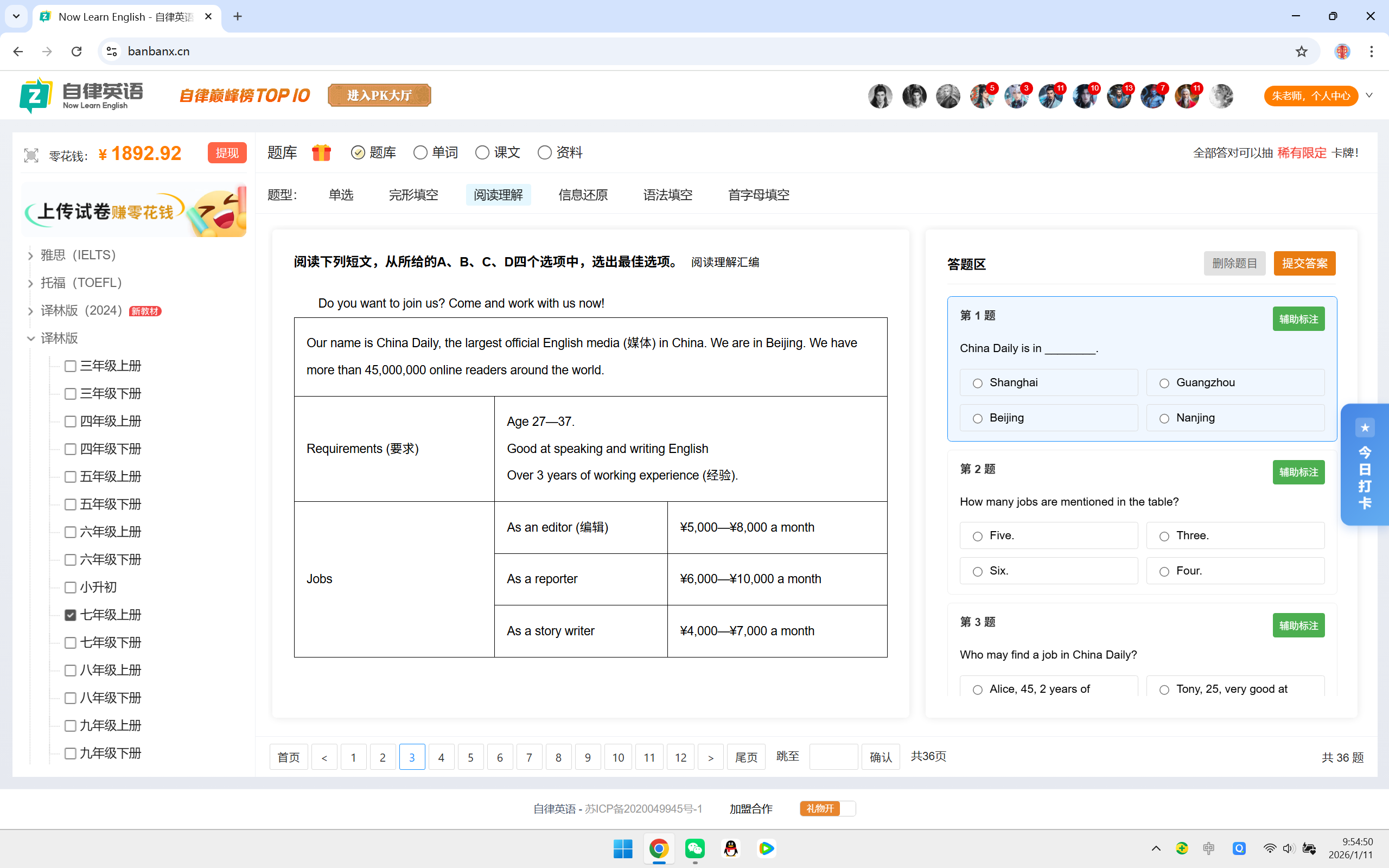Select the 单词 radio option
1389x868 pixels.
click(420, 152)
